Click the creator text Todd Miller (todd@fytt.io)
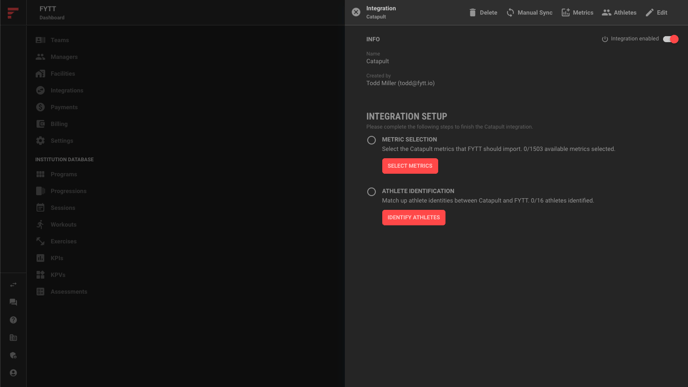The image size is (688, 387). coord(400,83)
